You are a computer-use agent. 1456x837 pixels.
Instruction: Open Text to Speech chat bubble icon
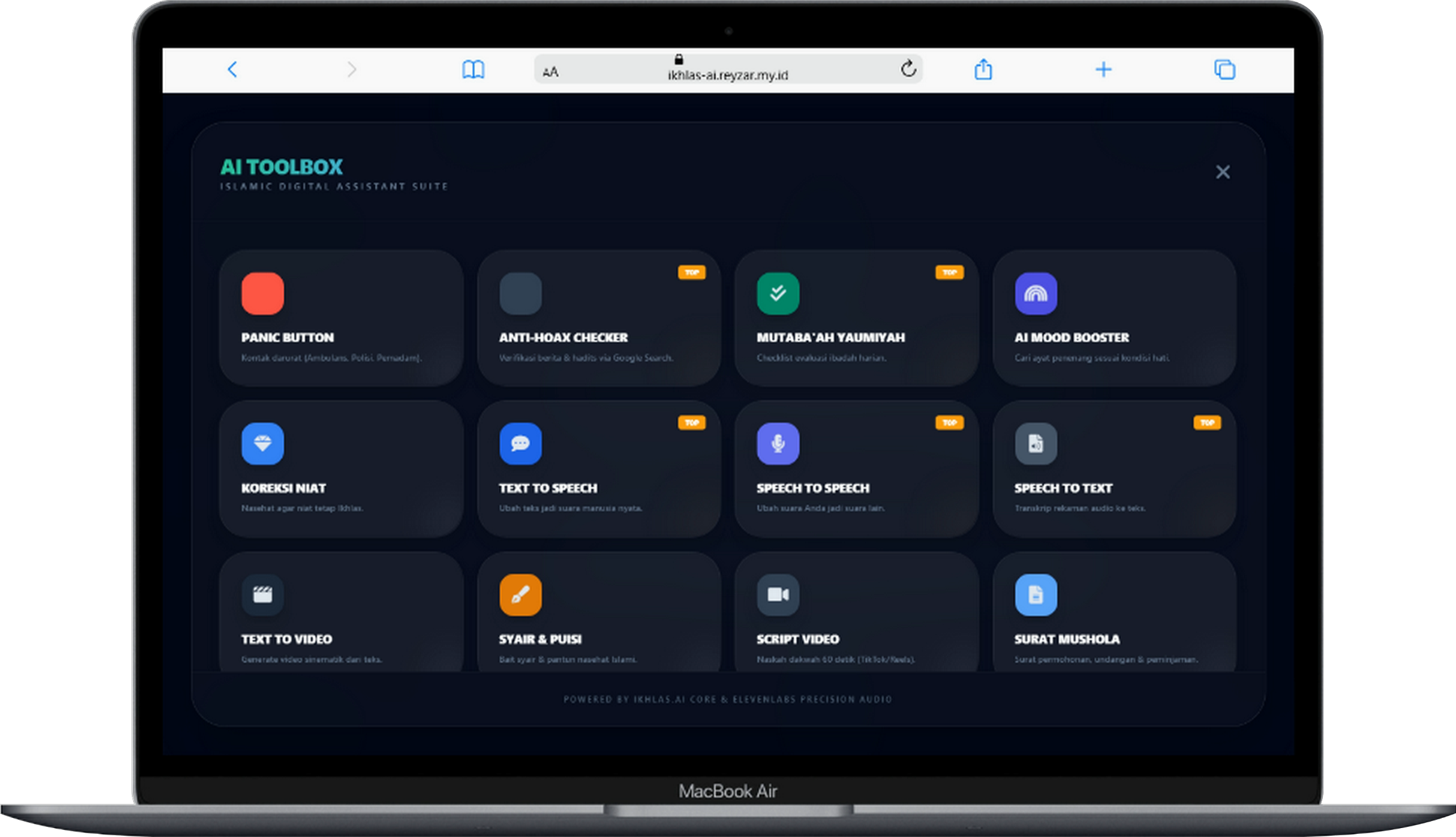coord(520,444)
